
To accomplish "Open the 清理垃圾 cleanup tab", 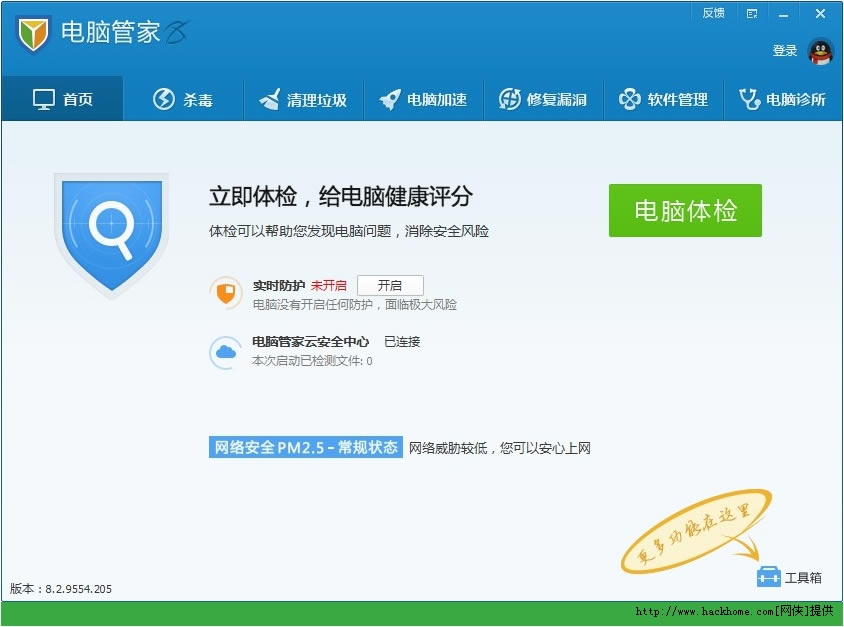I will point(304,99).
